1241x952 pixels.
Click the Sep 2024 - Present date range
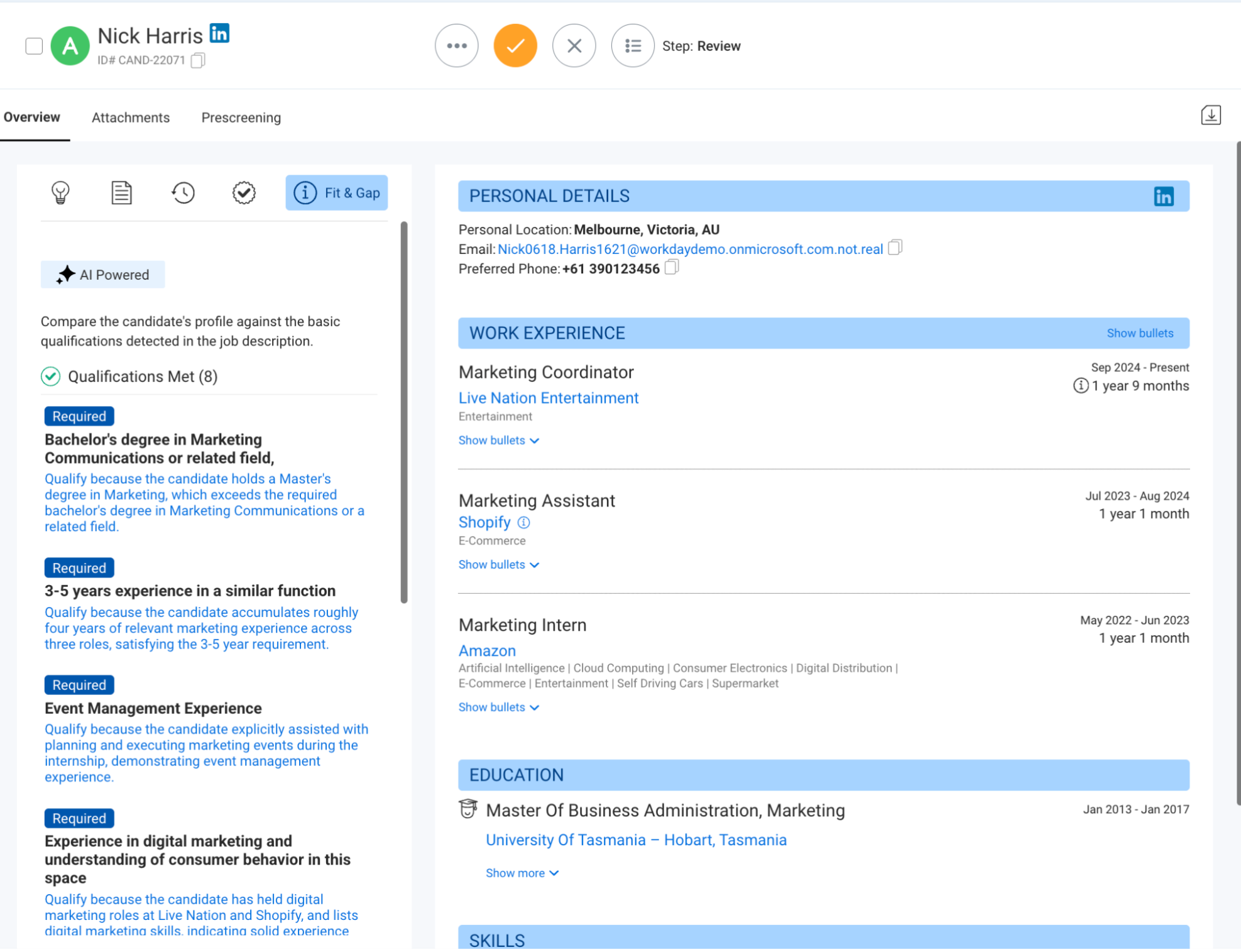[1139, 368]
